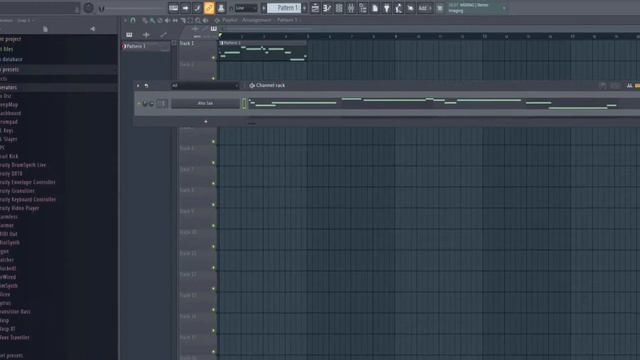This screenshot has width=640, height=360.
Task: Click the new pattern plus button beside Pattern 1
Action: point(304,8)
